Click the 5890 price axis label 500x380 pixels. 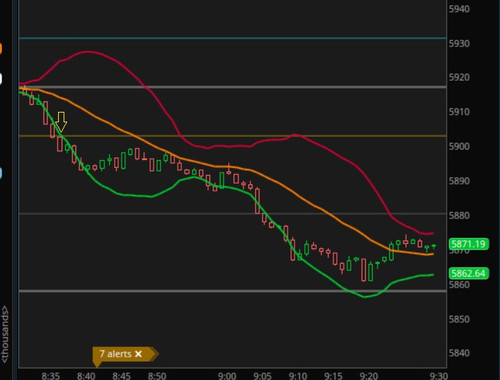[x=459, y=181]
